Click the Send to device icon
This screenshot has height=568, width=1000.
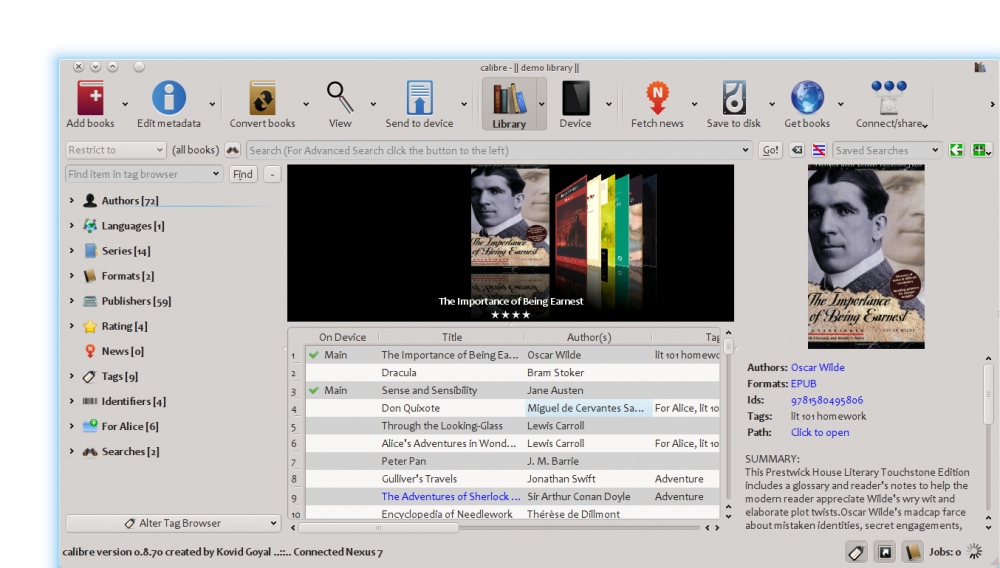tap(419, 98)
